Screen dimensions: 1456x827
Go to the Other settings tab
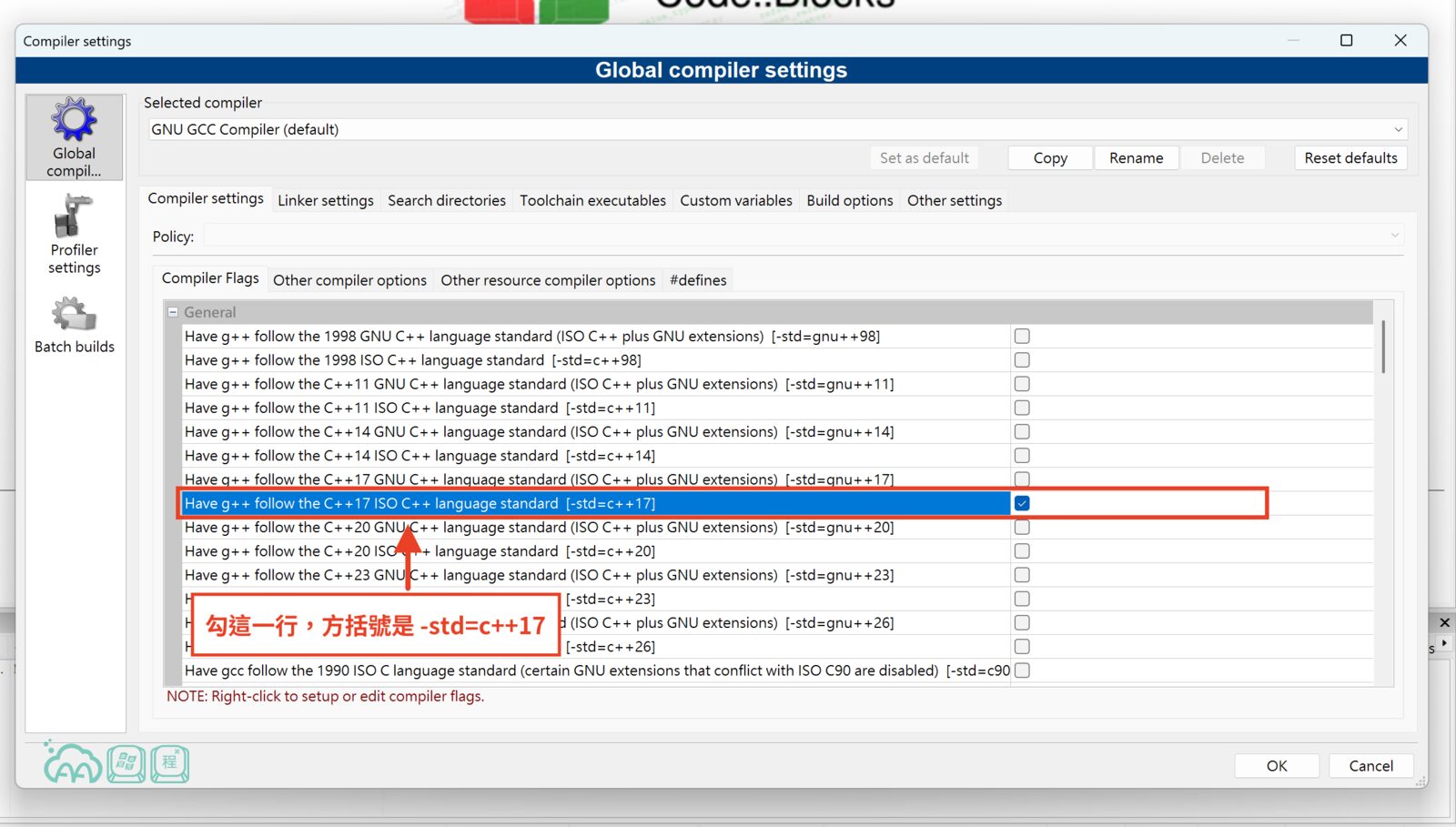point(955,200)
